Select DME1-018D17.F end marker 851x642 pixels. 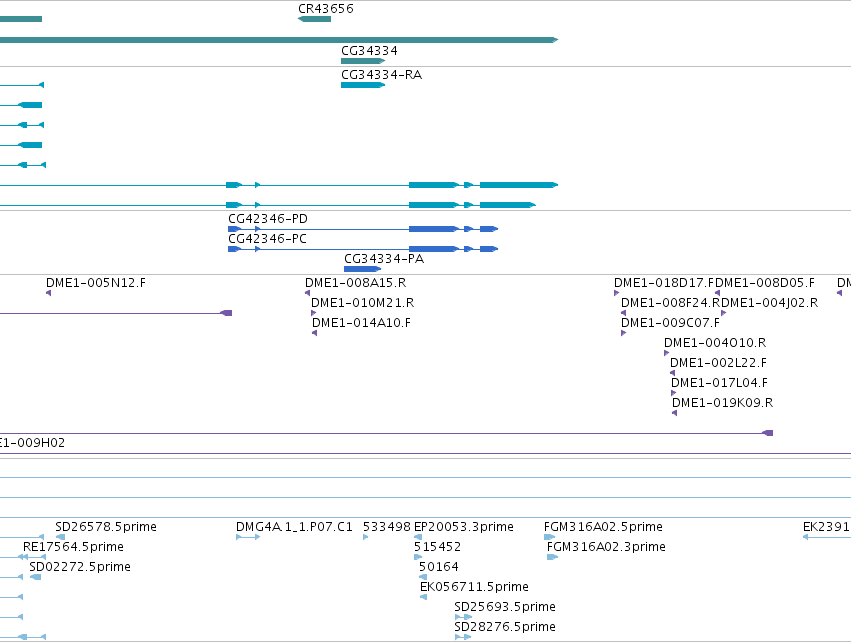[x=617, y=293]
